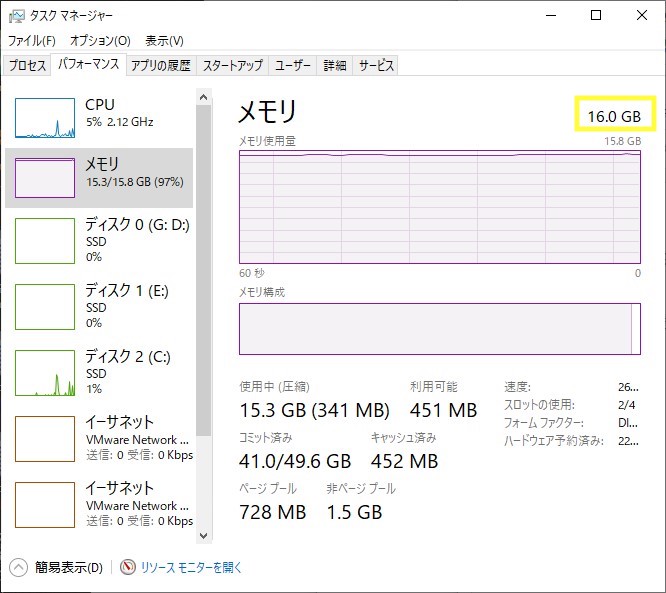
Task: Switch to the プロセス tab
Action: pyautogui.click(x=27, y=65)
